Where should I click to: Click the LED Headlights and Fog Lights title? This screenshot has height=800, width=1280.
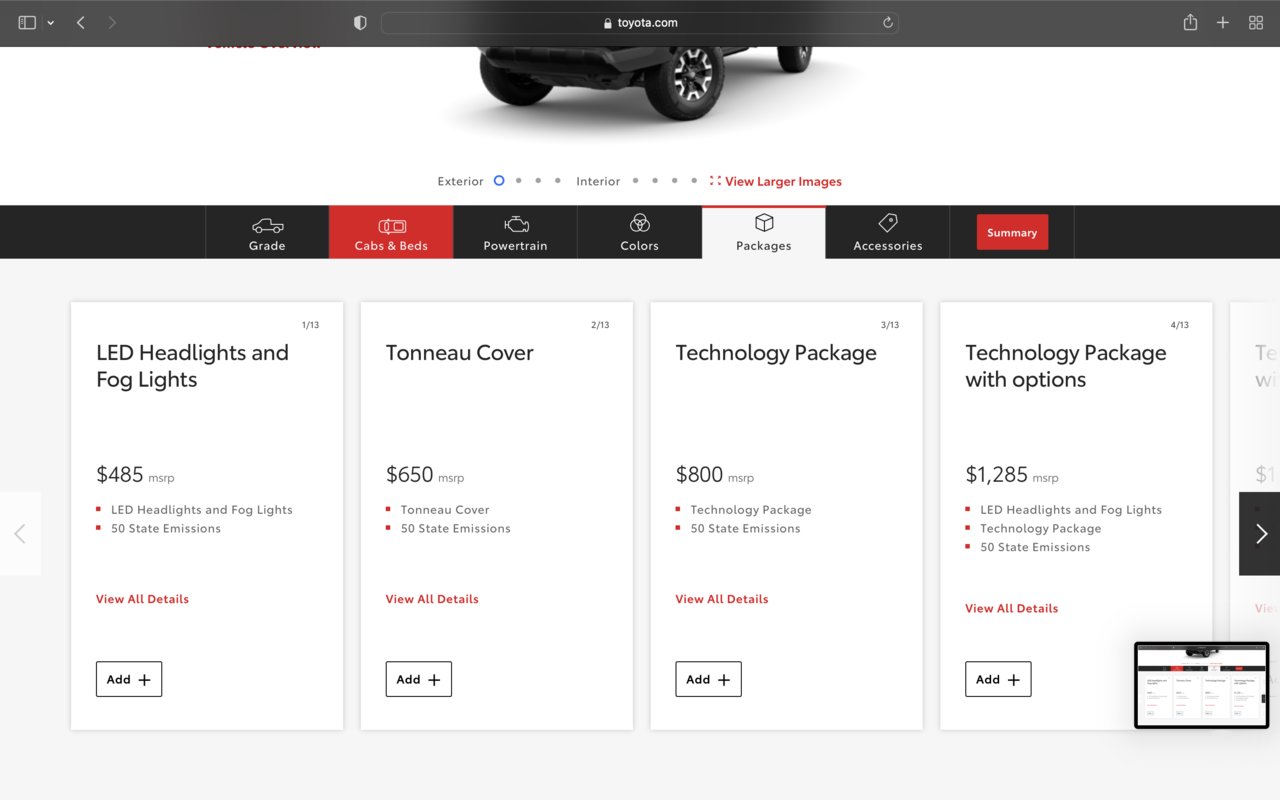point(192,366)
